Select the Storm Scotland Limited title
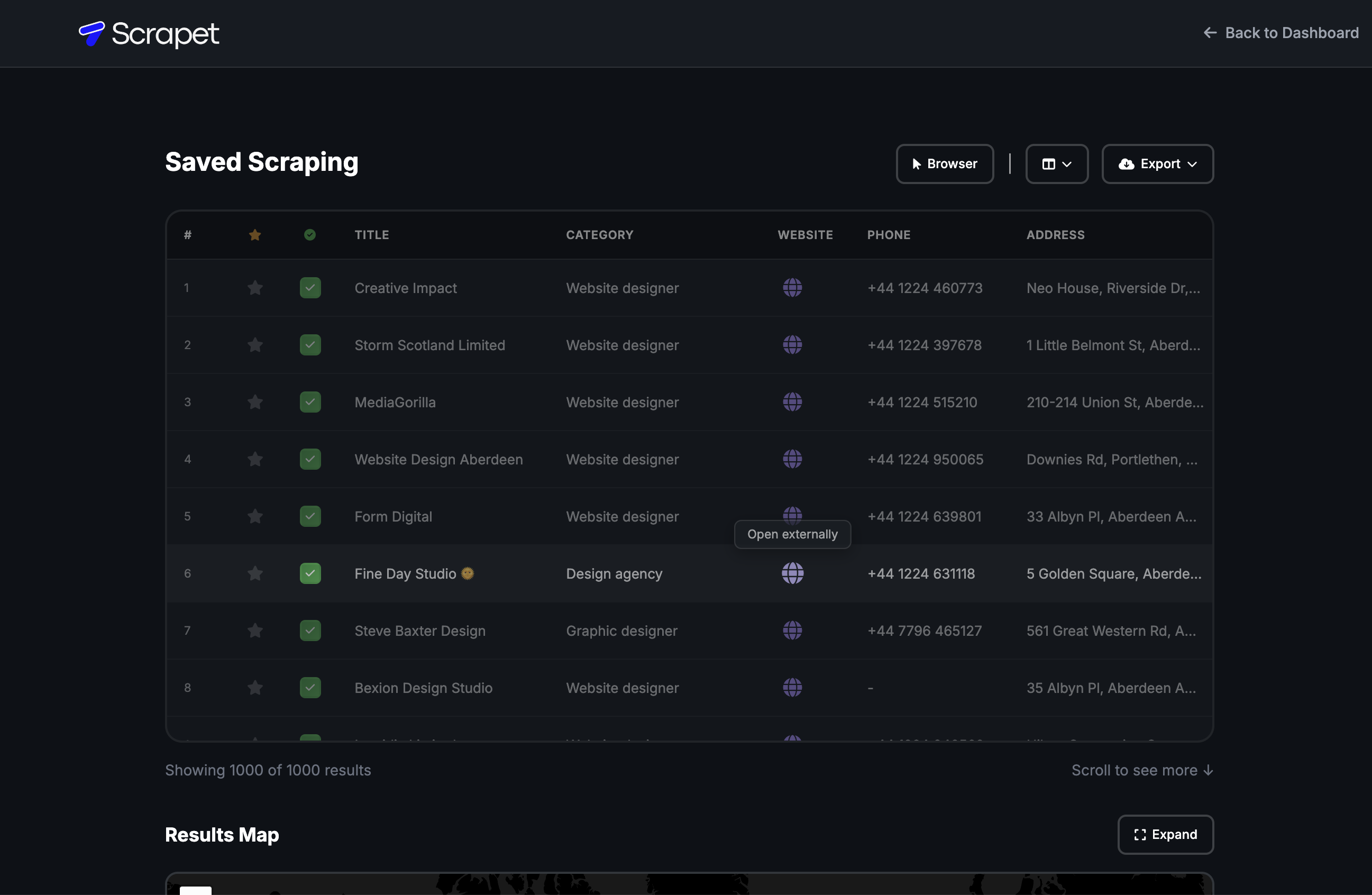 click(x=429, y=345)
